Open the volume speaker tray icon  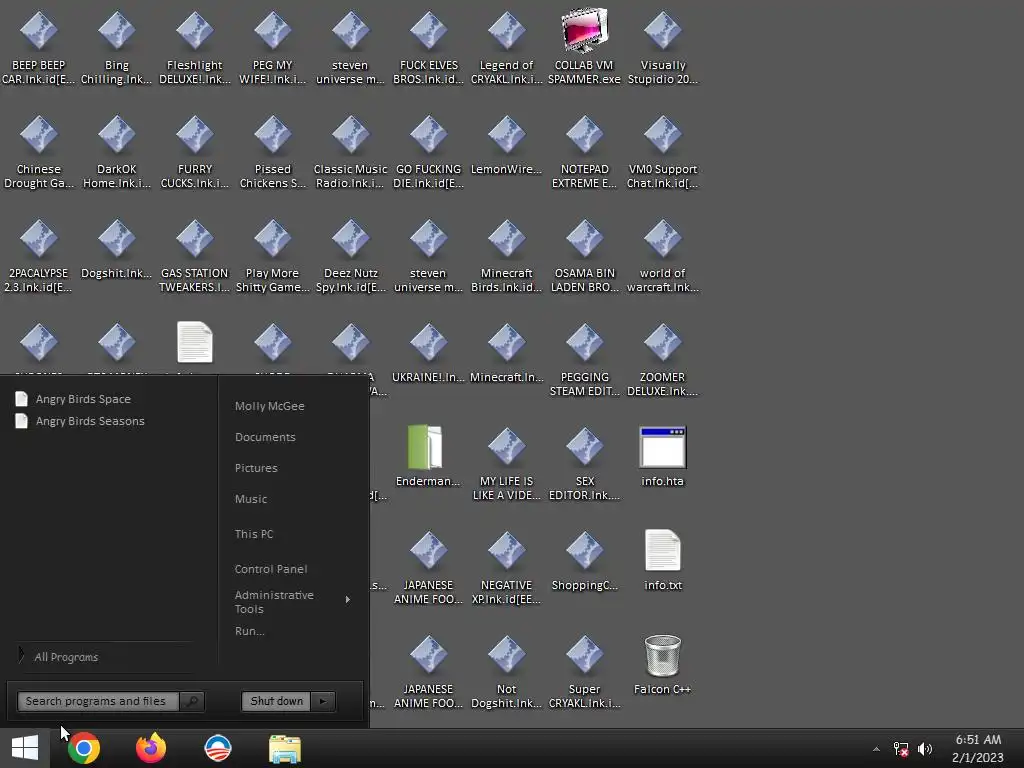(925, 749)
